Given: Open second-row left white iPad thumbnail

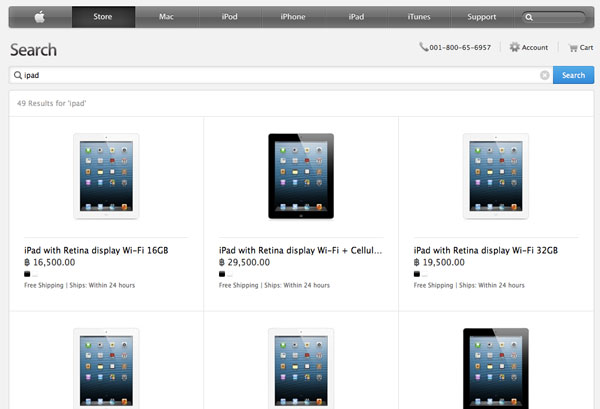Looking at the screenshot, I should (x=106, y=368).
